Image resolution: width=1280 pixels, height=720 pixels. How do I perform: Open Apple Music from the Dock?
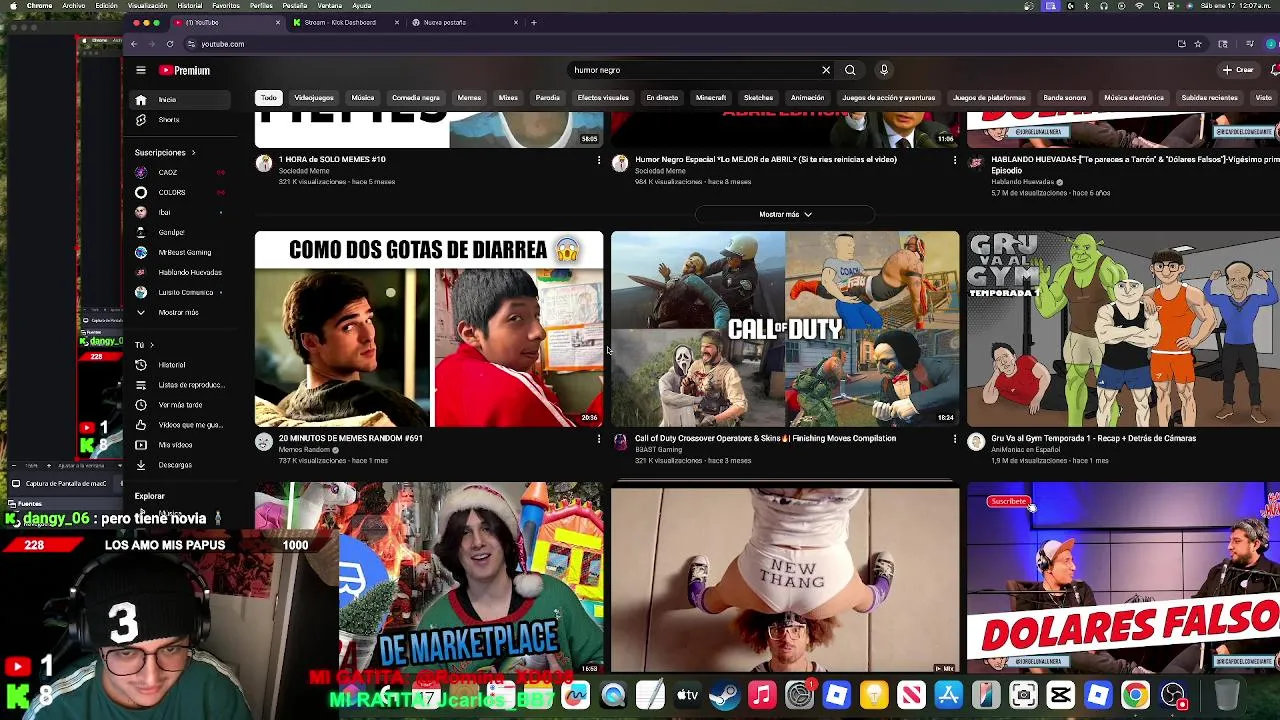coord(762,695)
